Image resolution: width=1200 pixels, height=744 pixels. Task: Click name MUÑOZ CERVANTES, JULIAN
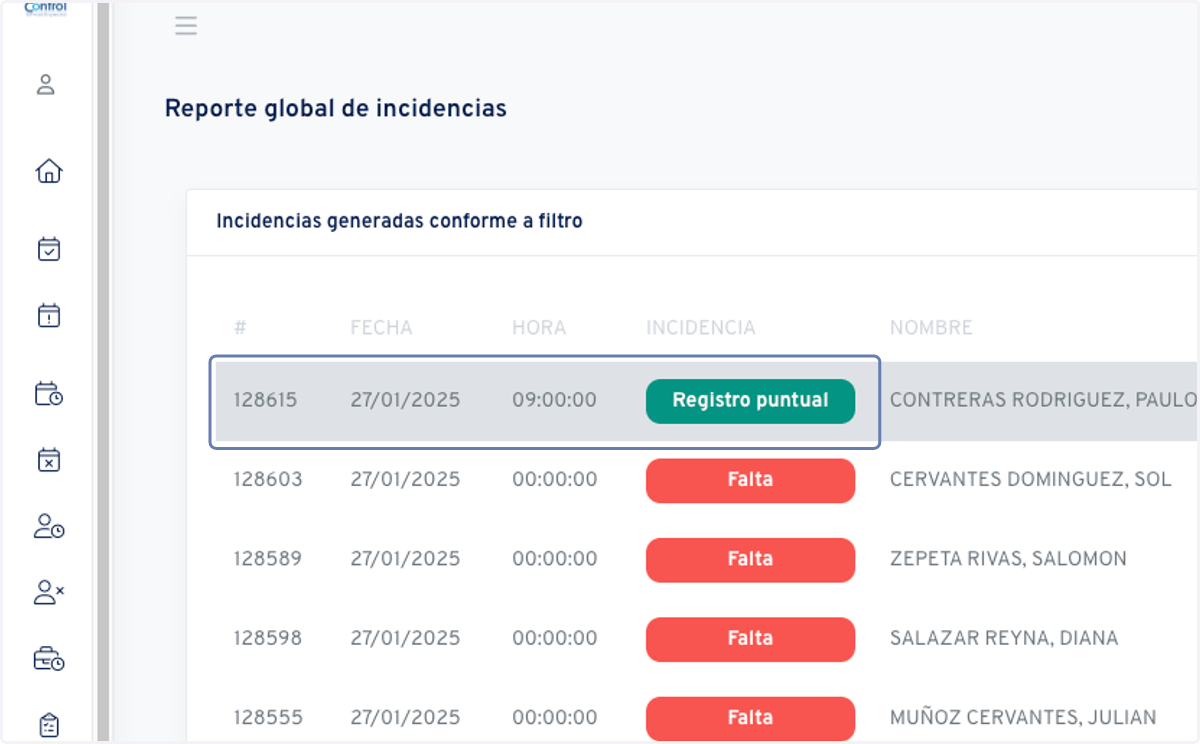[x=1023, y=718]
